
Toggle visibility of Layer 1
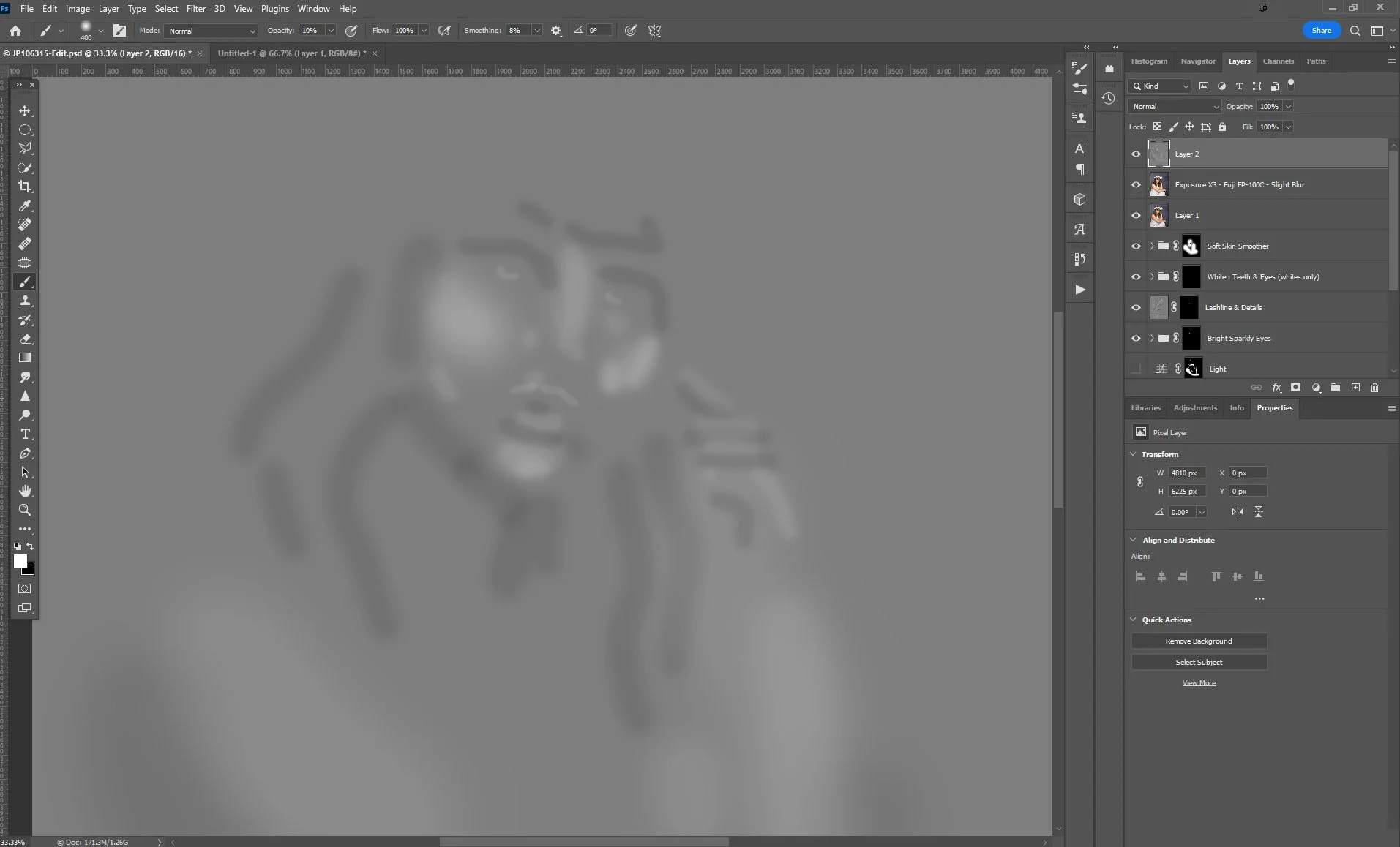tap(1136, 216)
